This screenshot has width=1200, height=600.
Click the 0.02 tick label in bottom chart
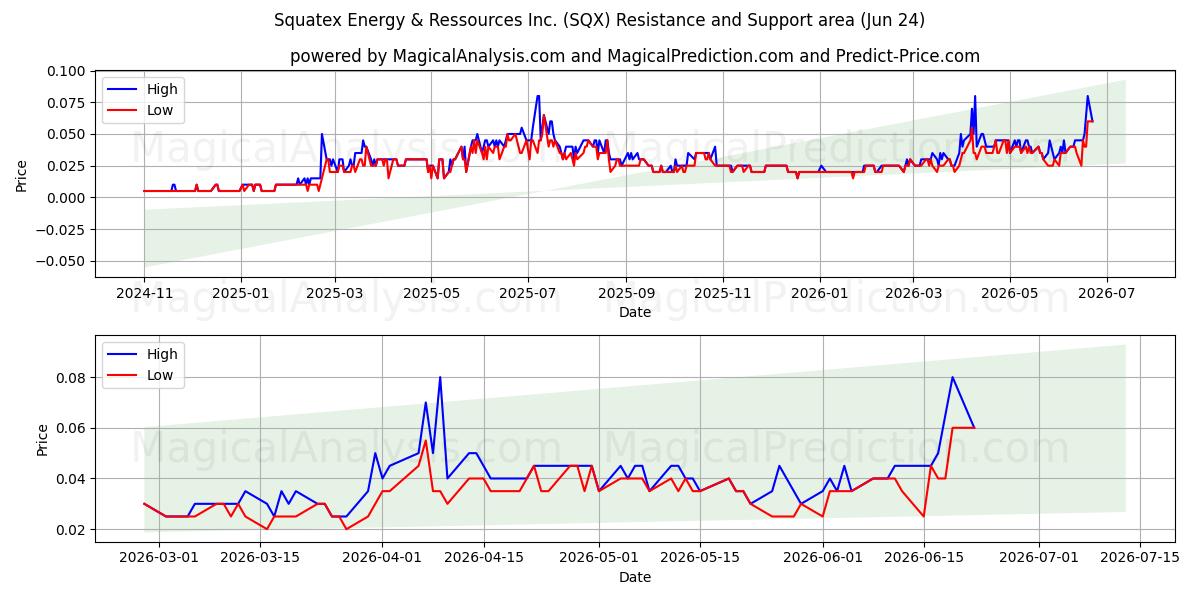(x=70, y=530)
